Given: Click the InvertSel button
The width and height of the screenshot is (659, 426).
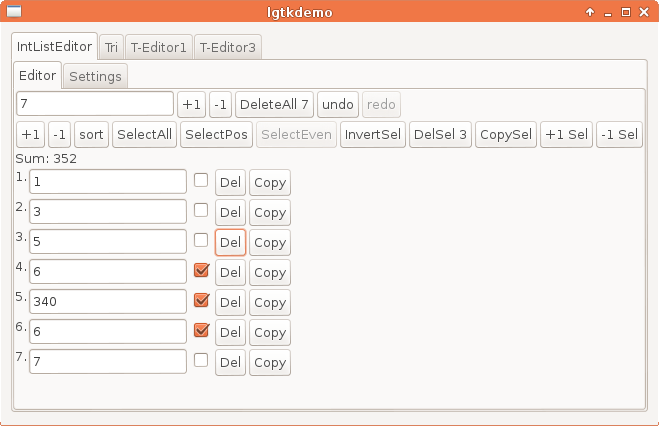Looking at the screenshot, I should pyautogui.click(x=373, y=134).
